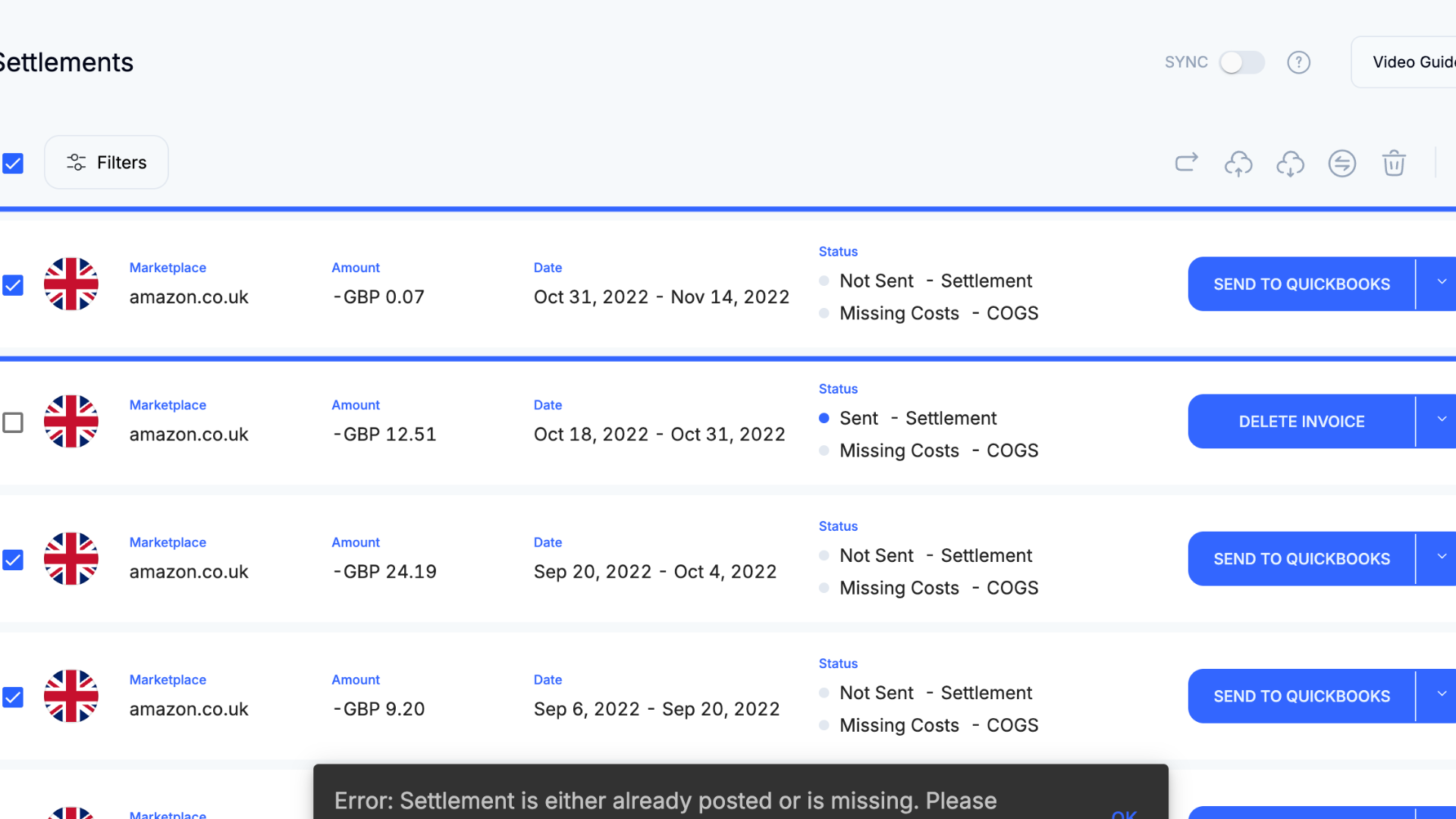1456x819 pixels.
Task: Click the cloud download icon
Action: tap(1290, 163)
